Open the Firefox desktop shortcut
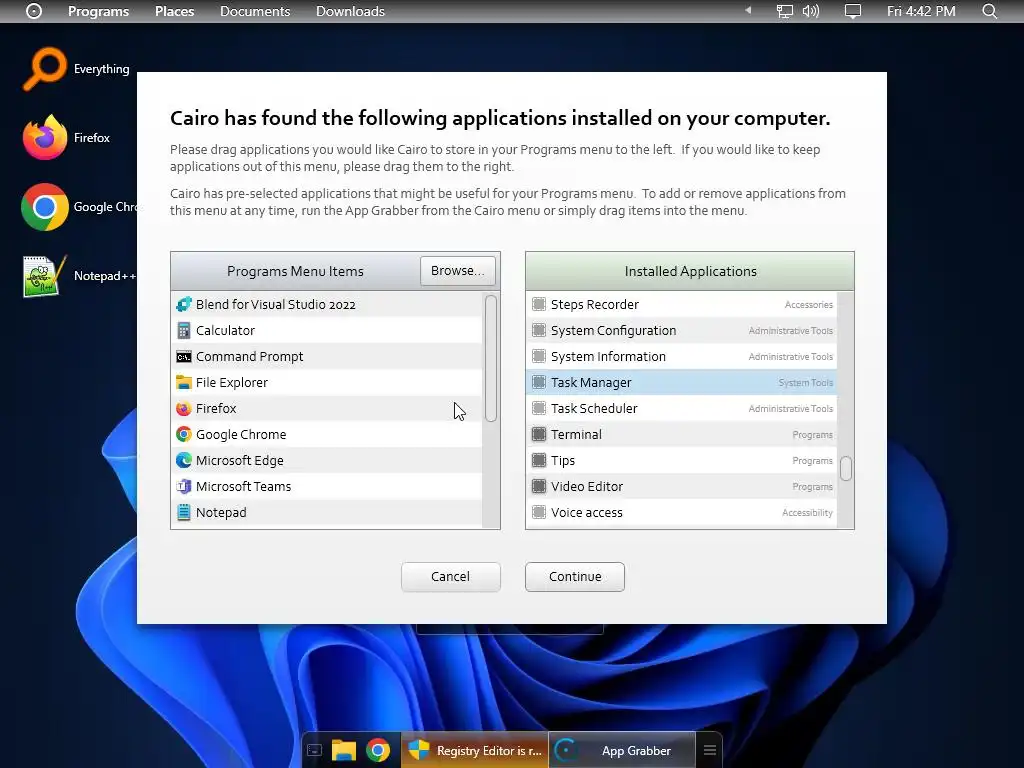Image resolution: width=1024 pixels, height=768 pixels. tap(66, 138)
